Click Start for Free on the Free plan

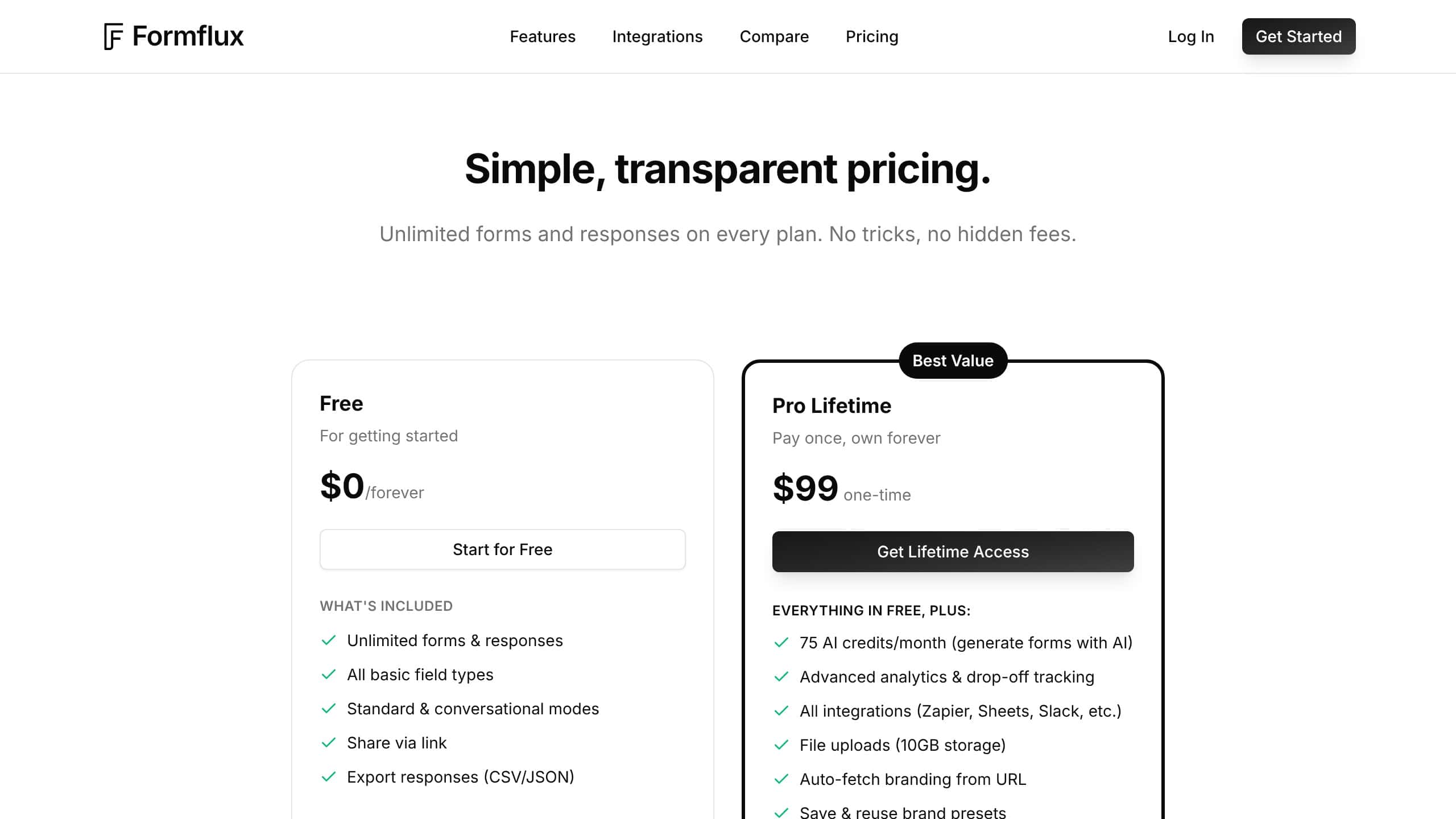(x=502, y=549)
